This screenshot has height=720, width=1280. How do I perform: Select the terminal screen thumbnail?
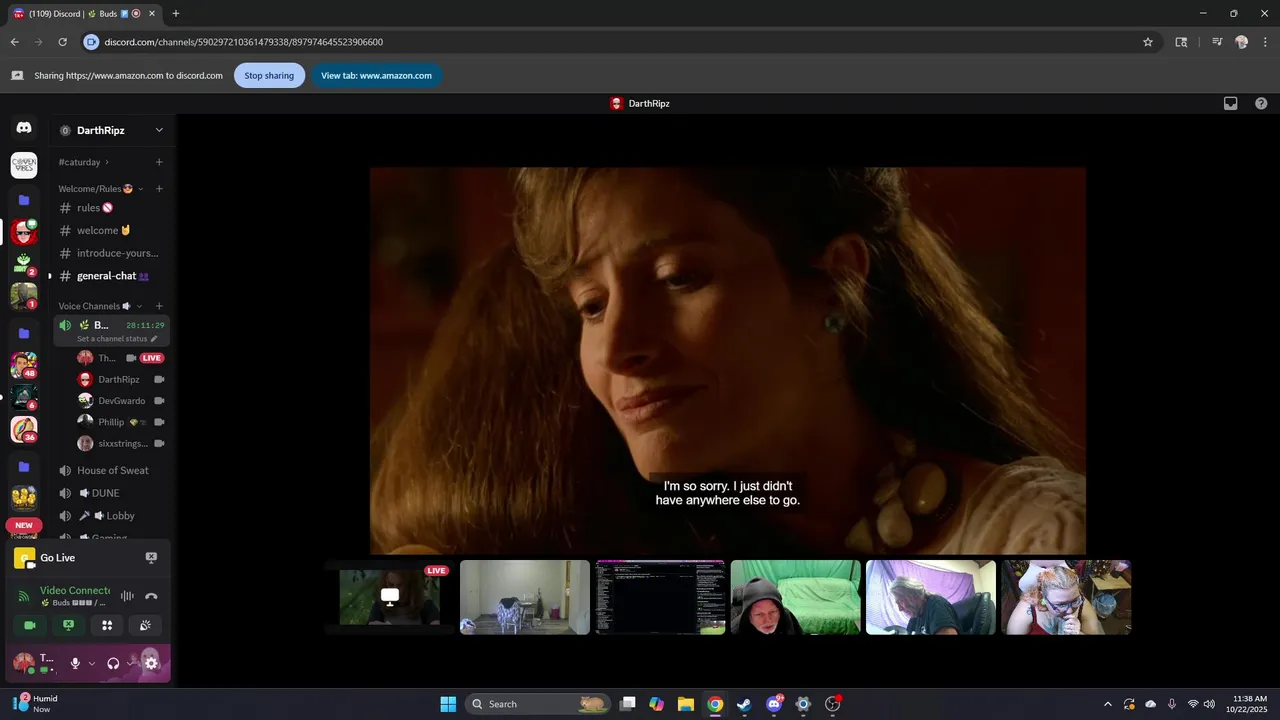click(660, 597)
